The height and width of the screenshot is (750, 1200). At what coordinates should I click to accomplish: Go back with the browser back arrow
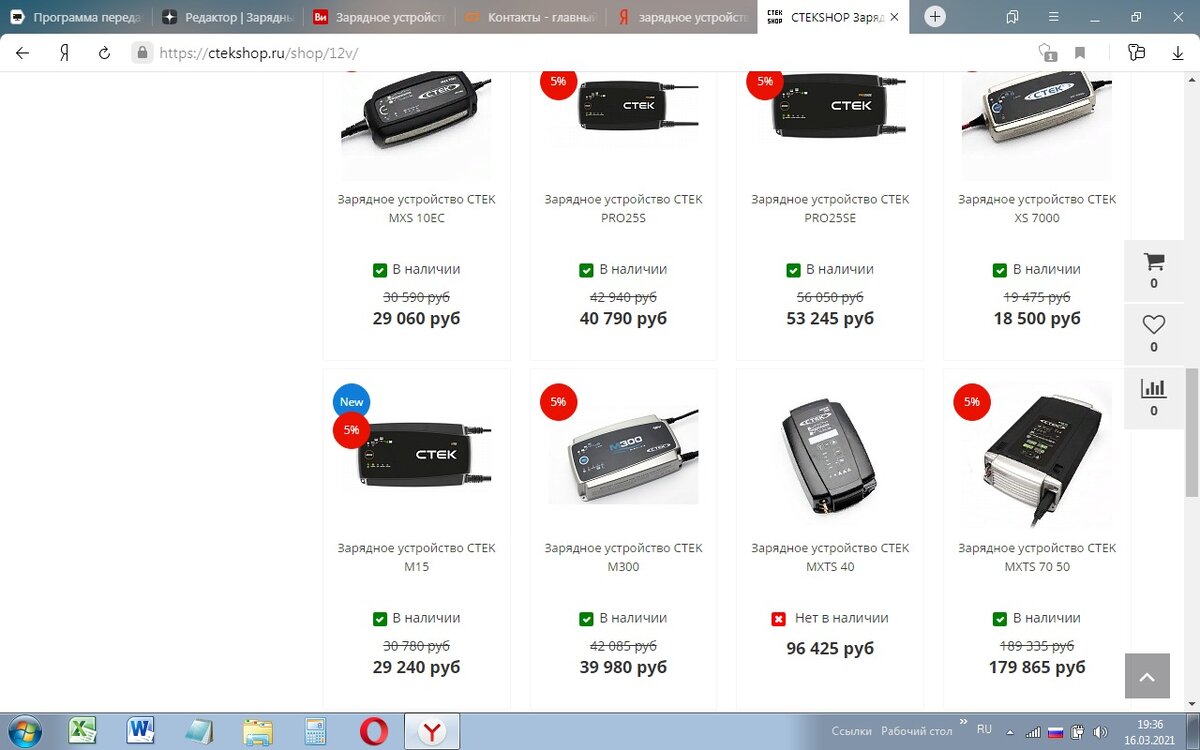23,53
